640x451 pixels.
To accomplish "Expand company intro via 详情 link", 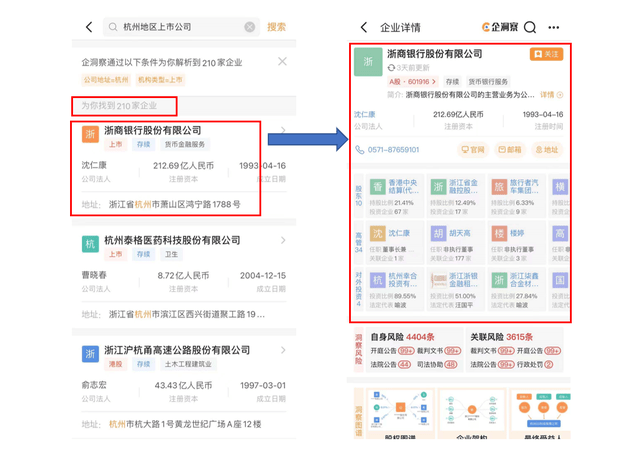I will tap(551, 95).
